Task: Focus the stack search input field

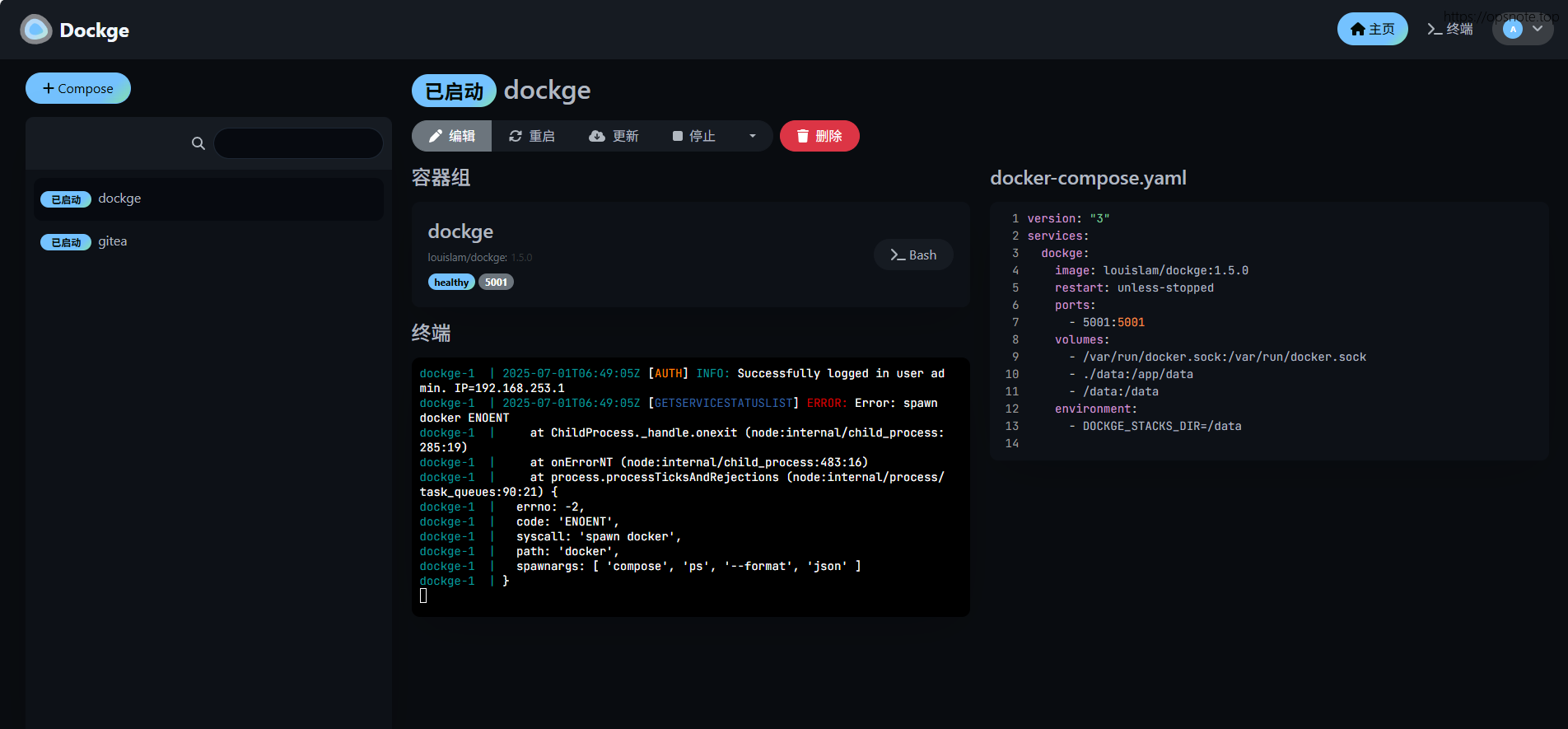Action: point(298,143)
